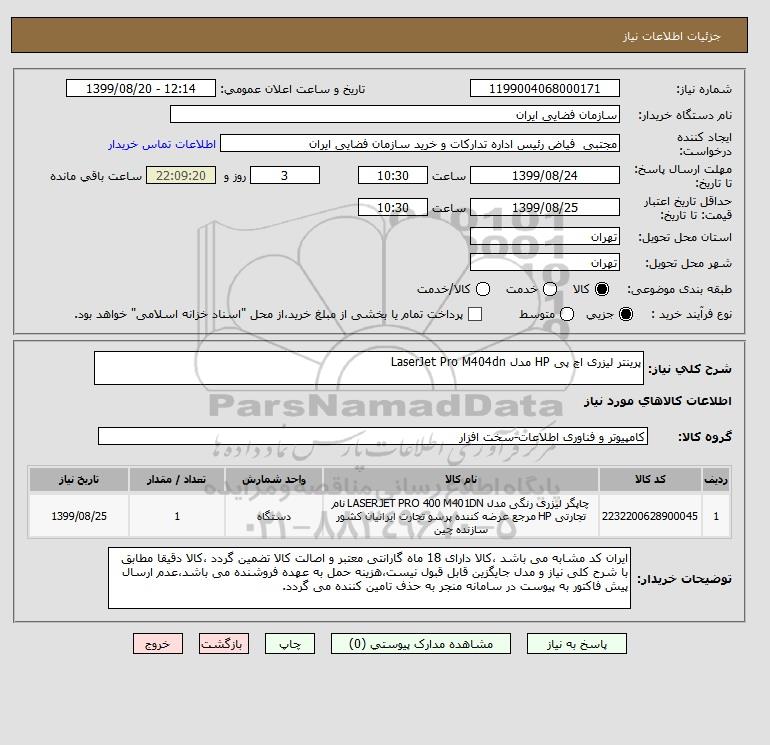
Task: Click the need number field 1199004068000171
Action: click(545, 89)
